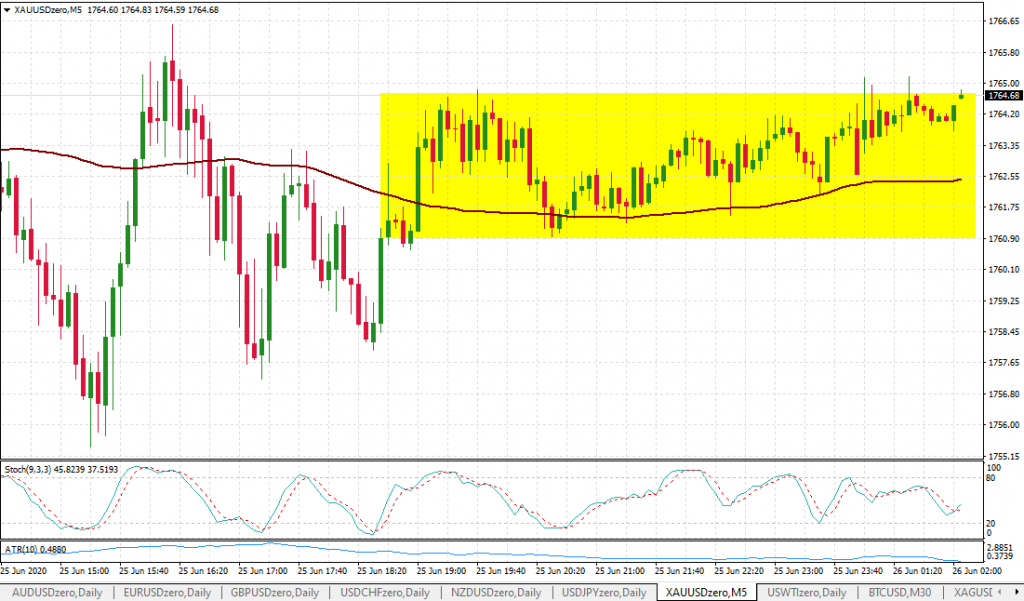Click the dark red moving average line
The width and height of the screenshot is (1024, 601).
click(x=500, y=211)
